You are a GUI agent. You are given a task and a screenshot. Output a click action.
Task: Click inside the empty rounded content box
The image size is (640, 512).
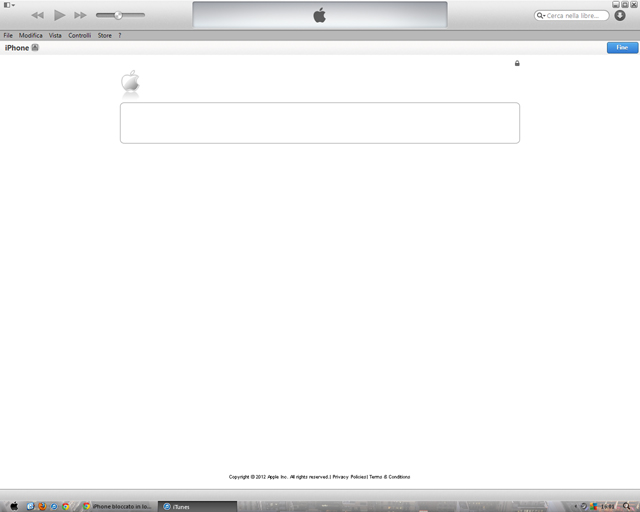[320, 123]
